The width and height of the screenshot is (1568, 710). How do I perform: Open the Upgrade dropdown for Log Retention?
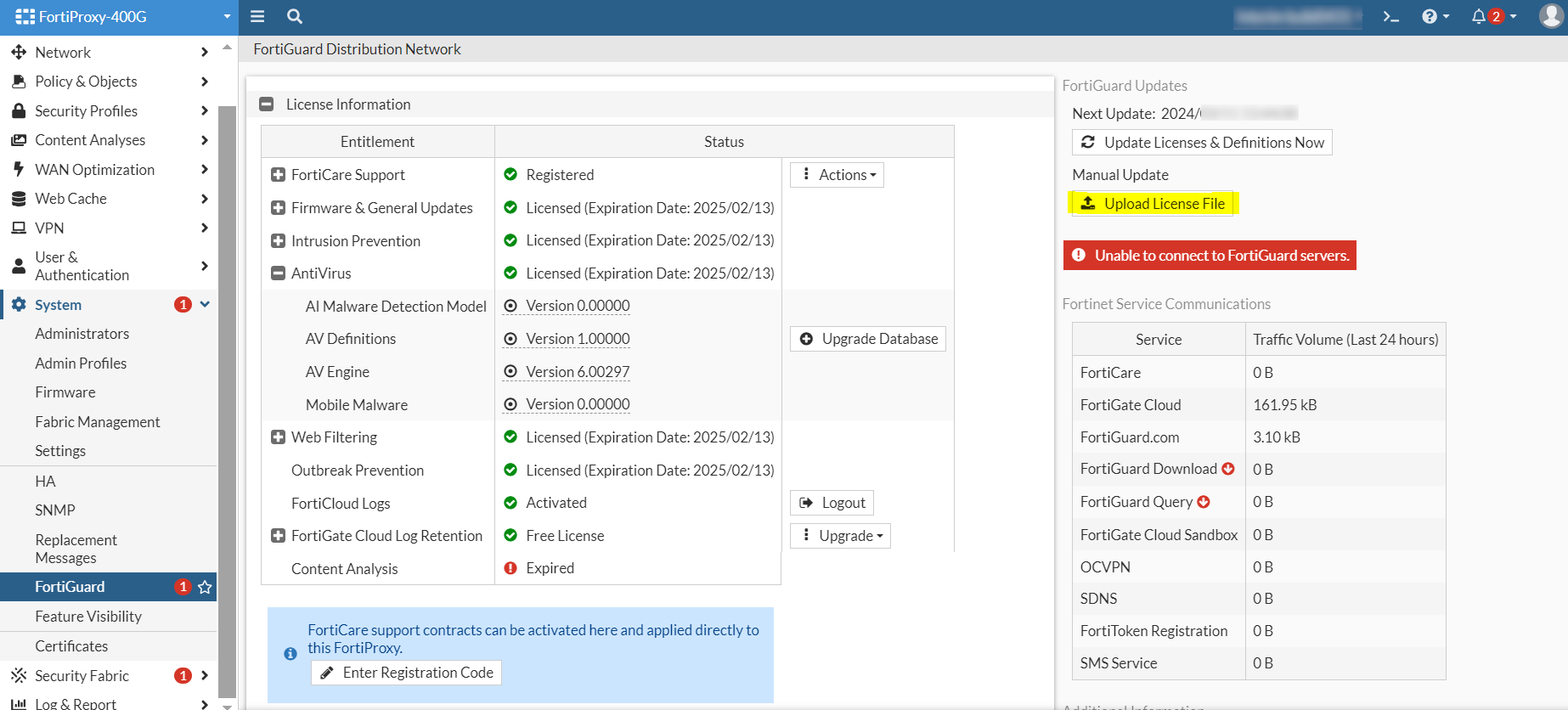tap(840, 536)
